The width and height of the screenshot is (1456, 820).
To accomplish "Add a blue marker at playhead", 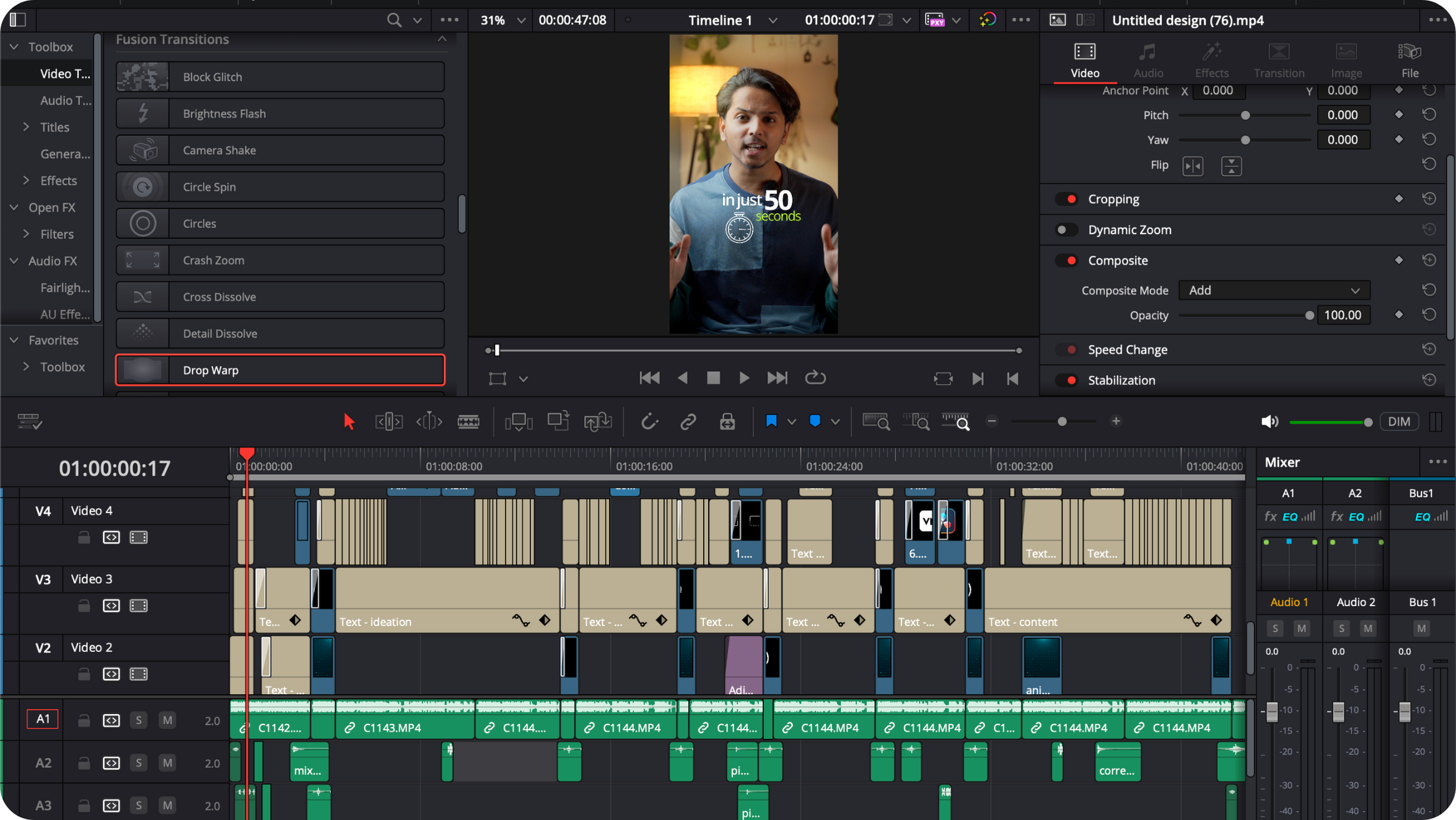I will [815, 421].
